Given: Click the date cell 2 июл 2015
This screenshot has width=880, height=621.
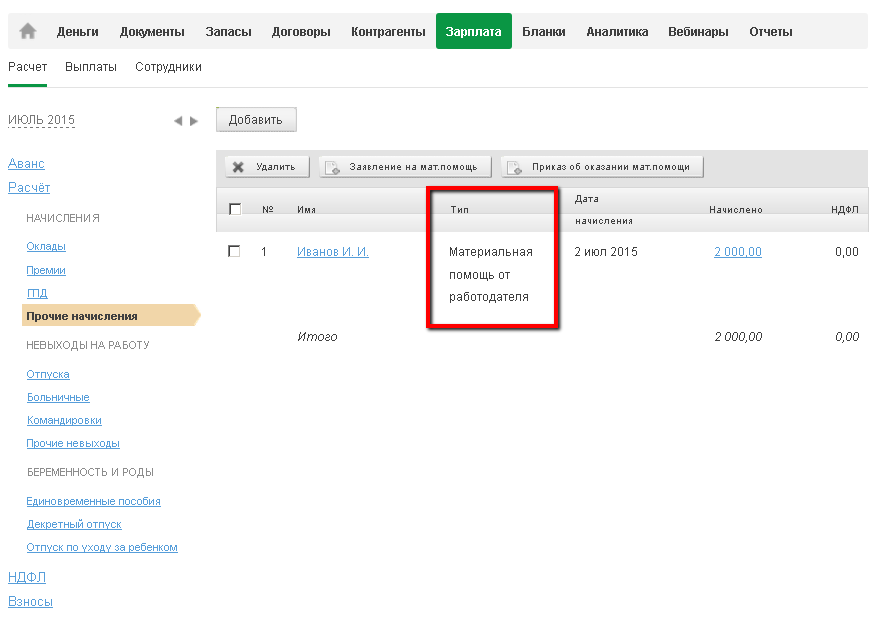Looking at the screenshot, I should click(x=606, y=252).
